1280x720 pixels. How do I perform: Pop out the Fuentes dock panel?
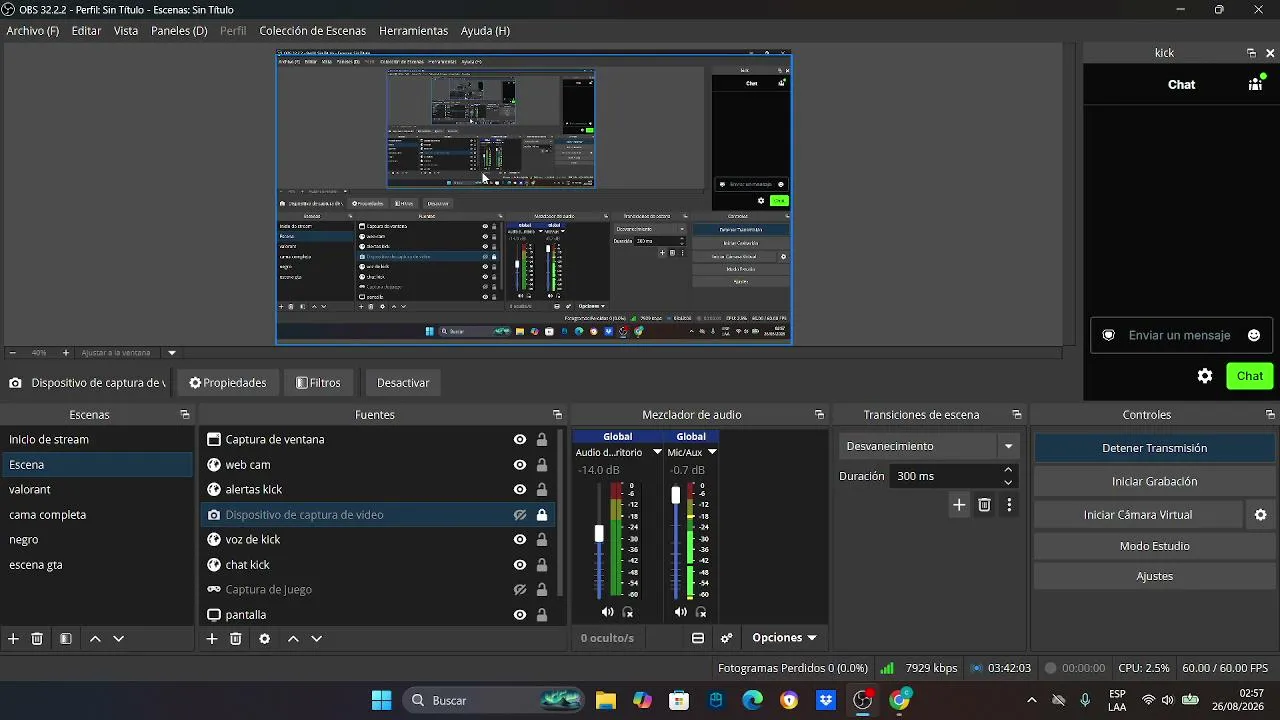click(557, 415)
